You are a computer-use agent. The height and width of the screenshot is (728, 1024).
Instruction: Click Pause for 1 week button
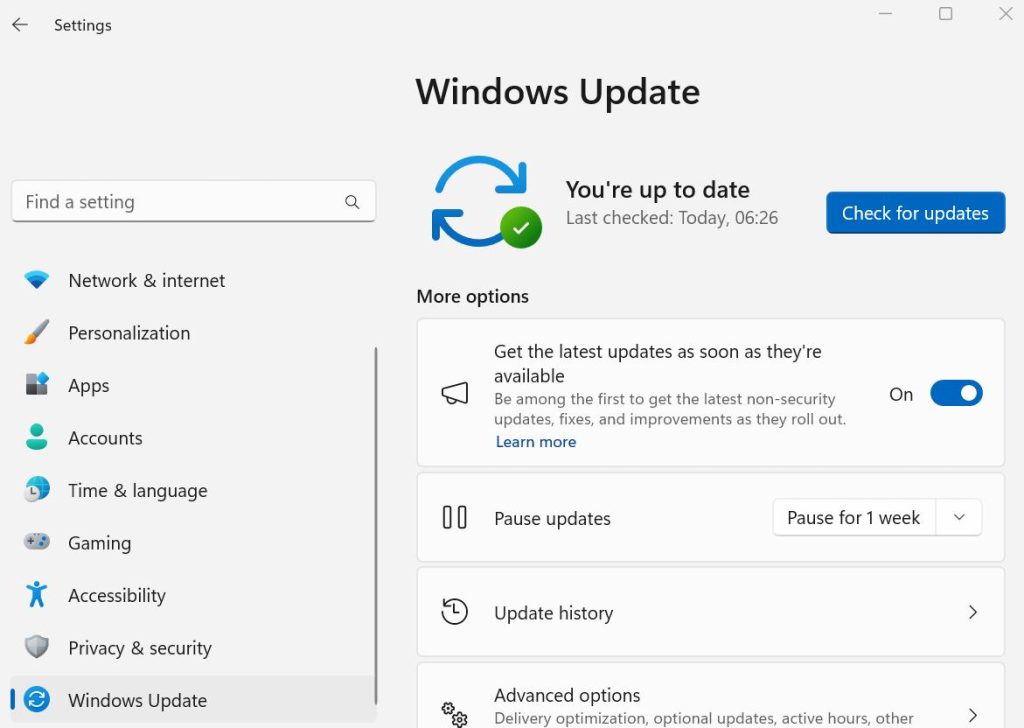pos(853,518)
